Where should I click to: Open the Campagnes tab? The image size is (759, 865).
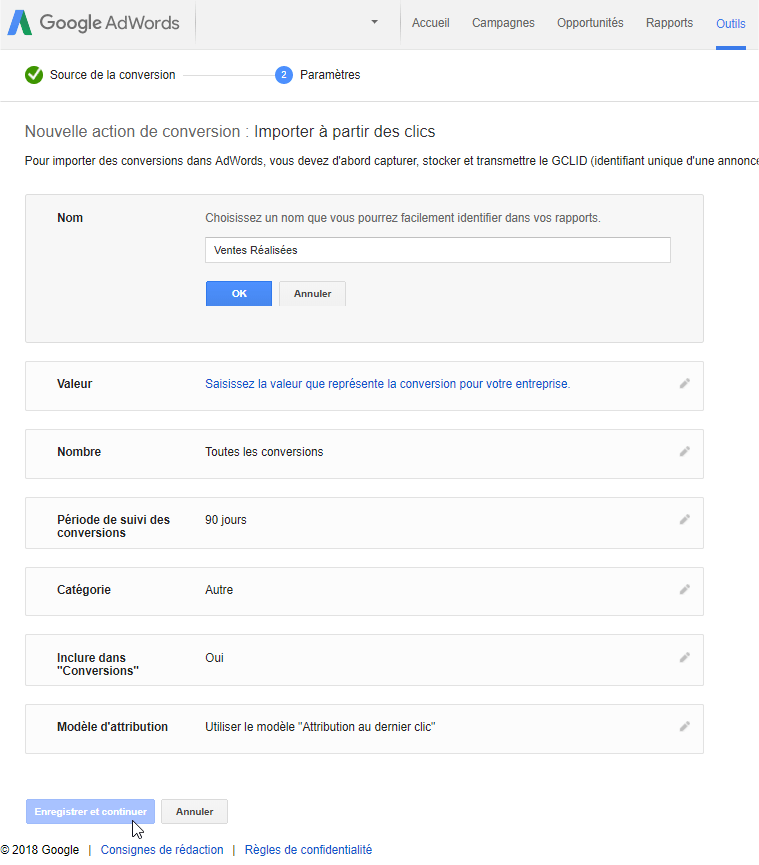click(503, 23)
